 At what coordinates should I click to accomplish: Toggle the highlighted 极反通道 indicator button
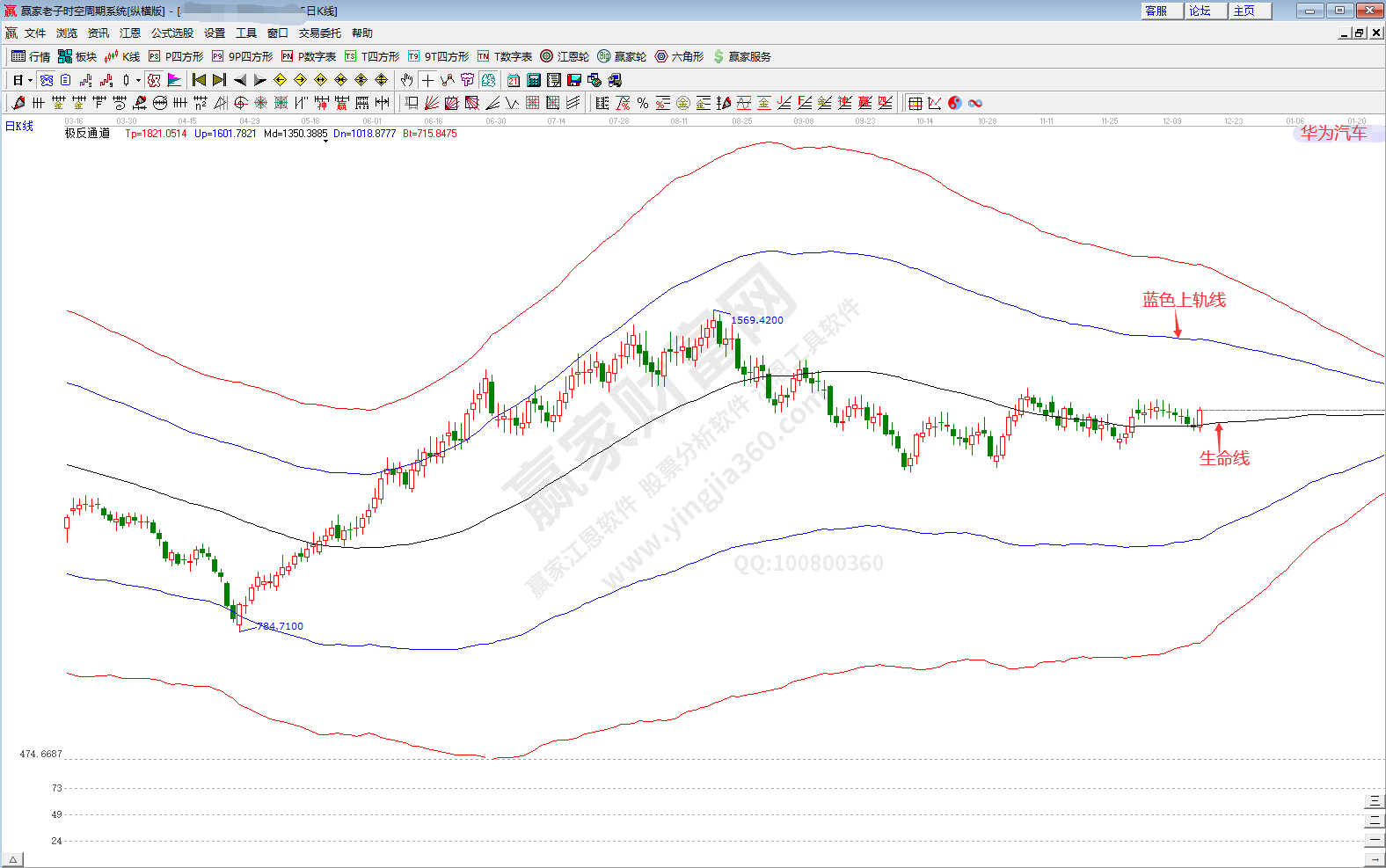[x=155, y=80]
